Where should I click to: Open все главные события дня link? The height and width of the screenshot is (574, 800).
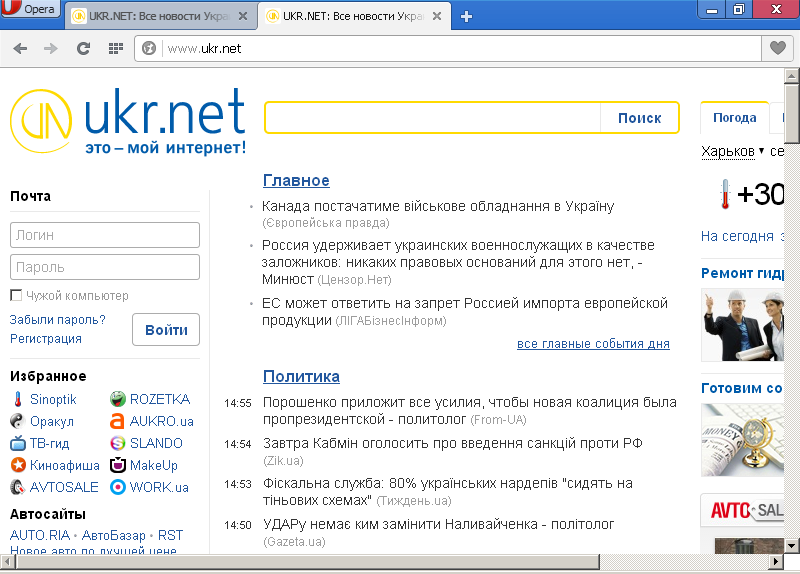point(593,344)
